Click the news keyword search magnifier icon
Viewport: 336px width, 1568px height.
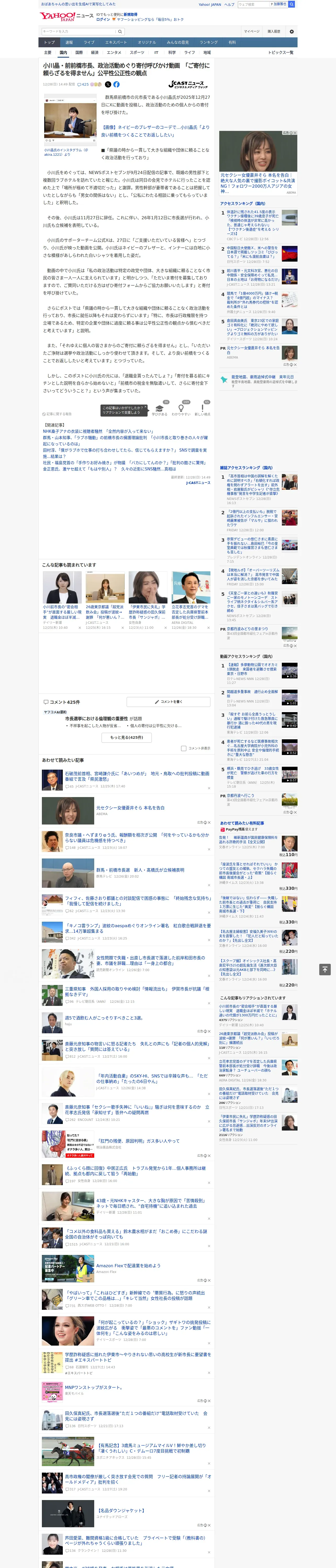pos(120,32)
